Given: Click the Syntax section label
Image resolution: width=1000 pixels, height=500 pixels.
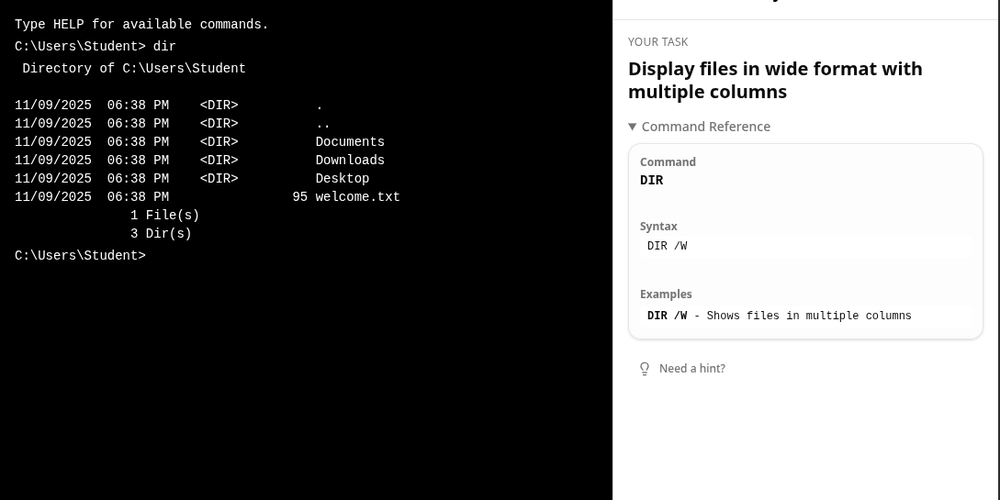Looking at the screenshot, I should [658, 227].
